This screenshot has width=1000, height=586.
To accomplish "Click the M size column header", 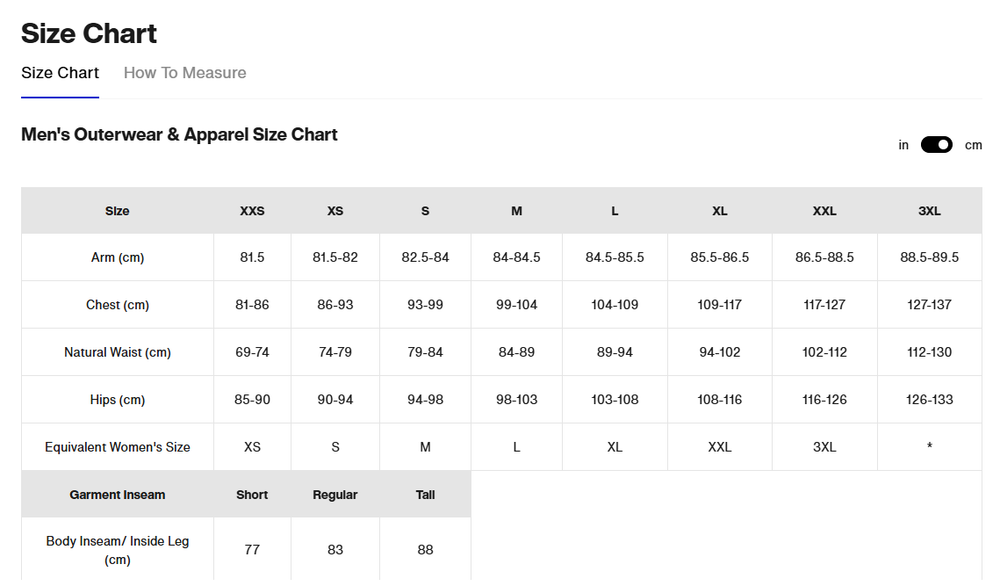I will click(516, 211).
